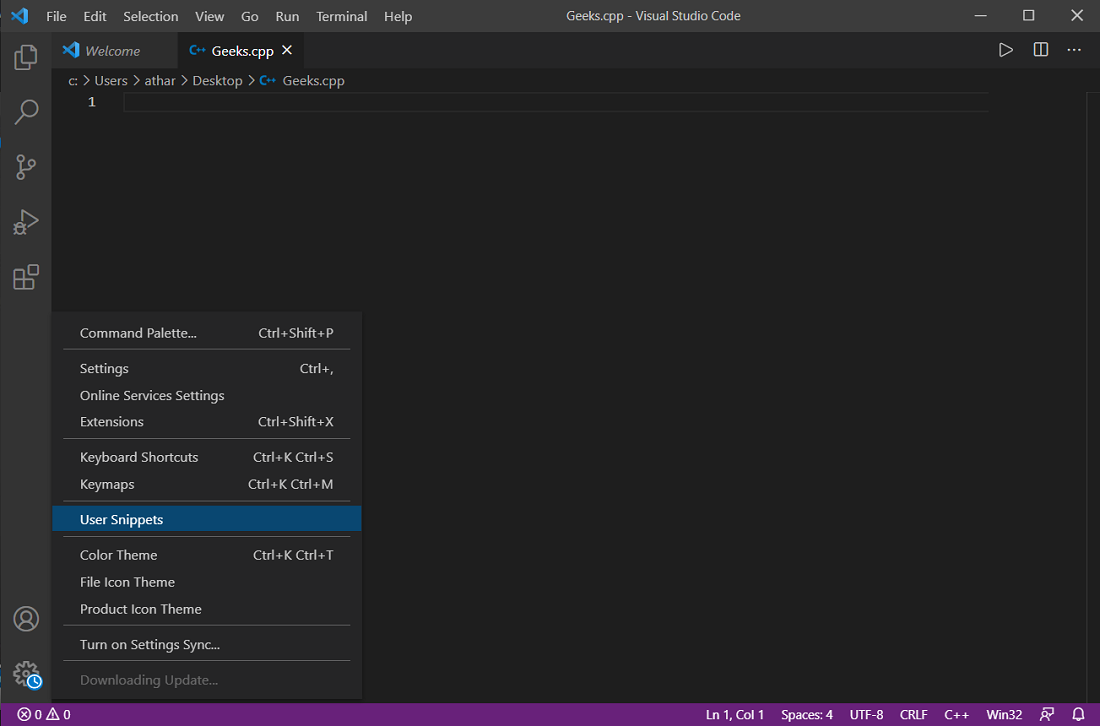1100x726 pixels.
Task: Select language mode C++ in status bar
Action: pyautogui.click(x=956, y=714)
